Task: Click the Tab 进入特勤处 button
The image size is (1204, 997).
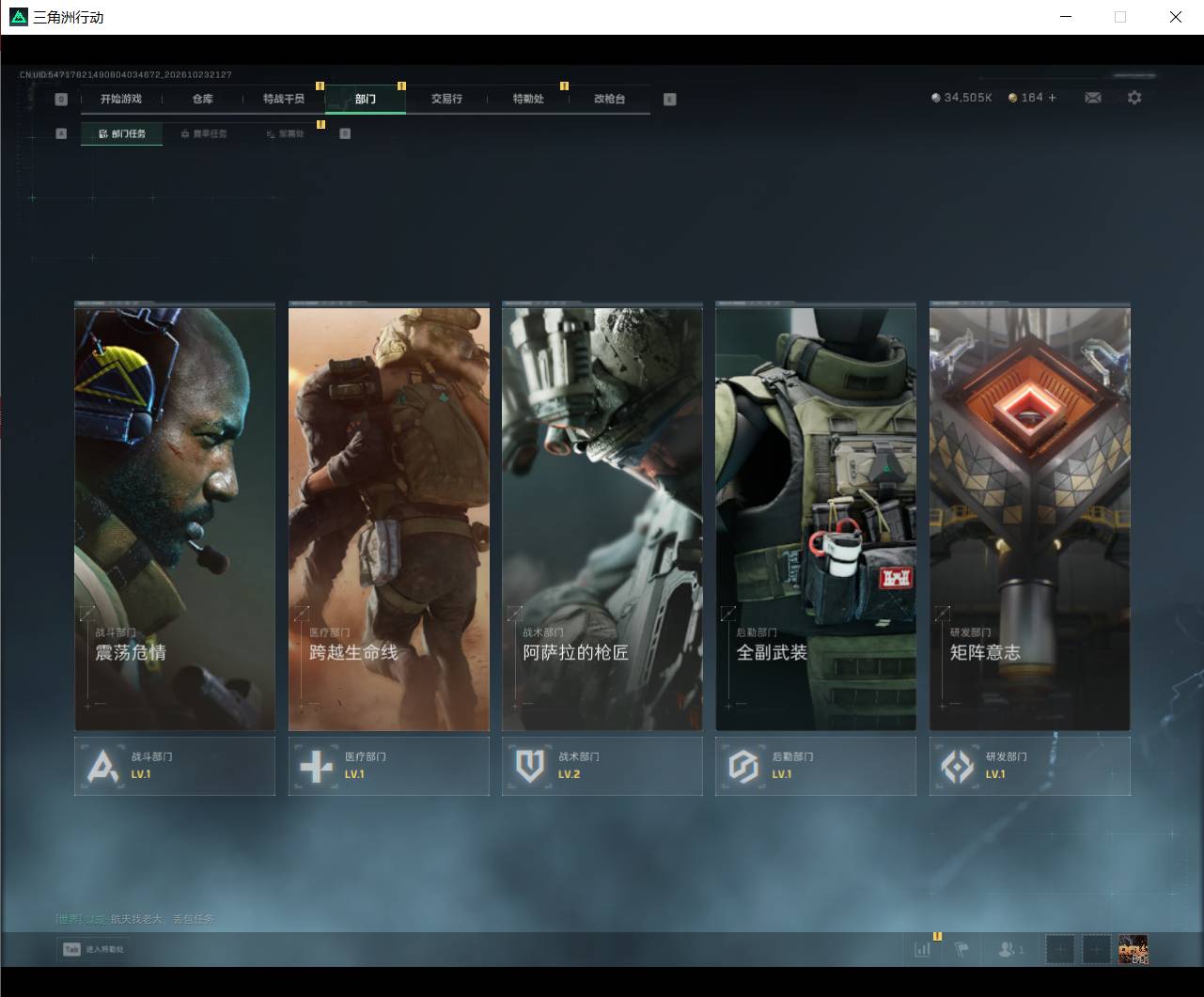Action: [x=93, y=949]
